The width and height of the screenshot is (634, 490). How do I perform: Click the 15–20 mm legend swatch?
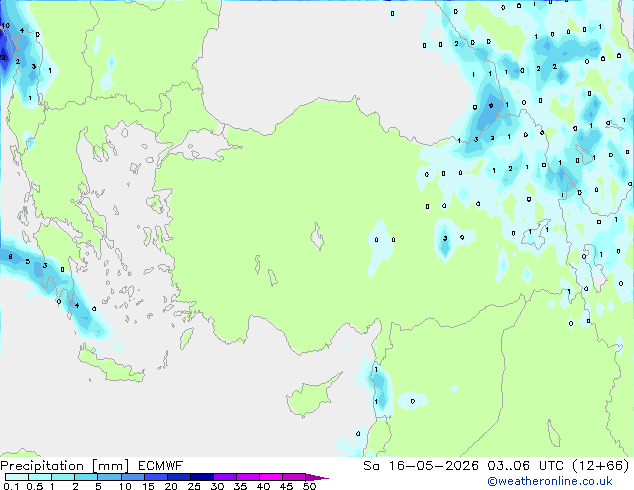click(155, 477)
